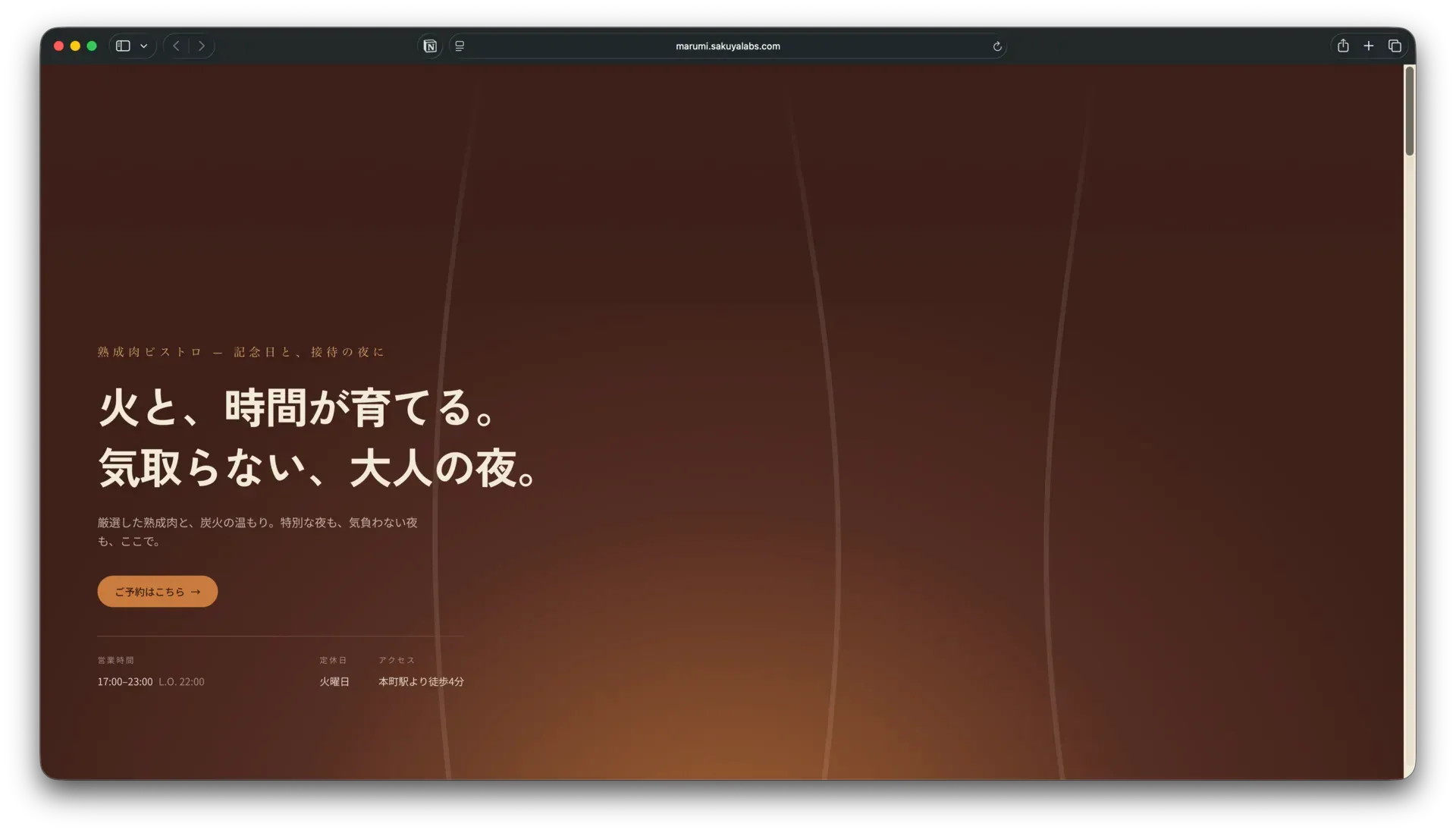Click the 火曜日 closed-day text
The width and height of the screenshot is (1456, 833).
(334, 682)
